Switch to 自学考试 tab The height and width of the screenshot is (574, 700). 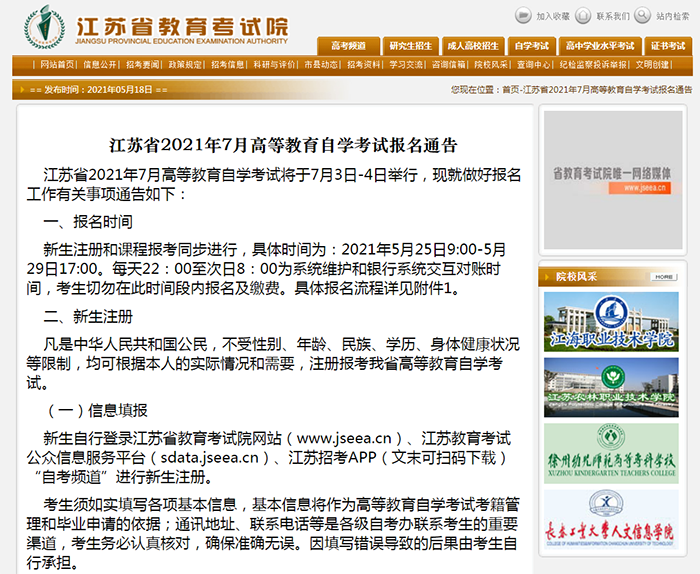point(531,46)
